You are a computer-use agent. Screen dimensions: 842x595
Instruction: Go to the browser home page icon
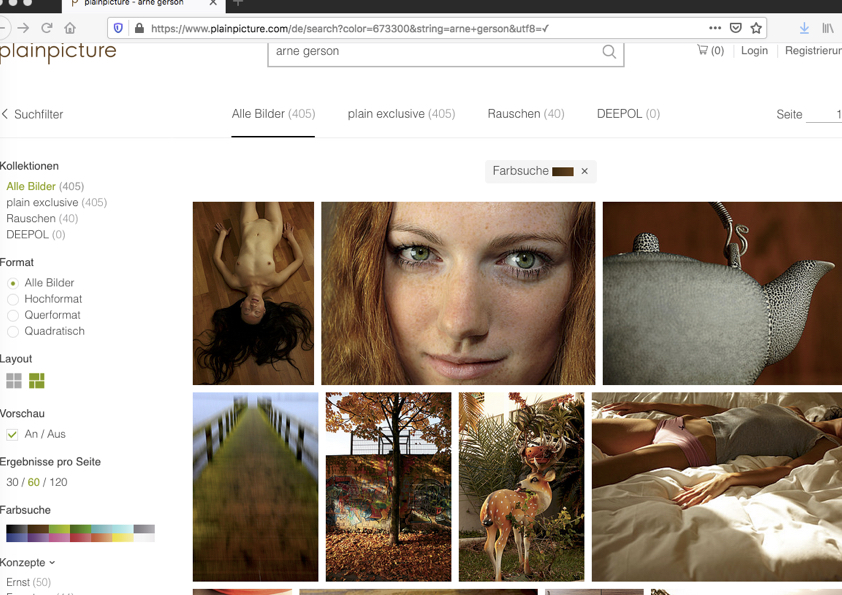pos(70,28)
